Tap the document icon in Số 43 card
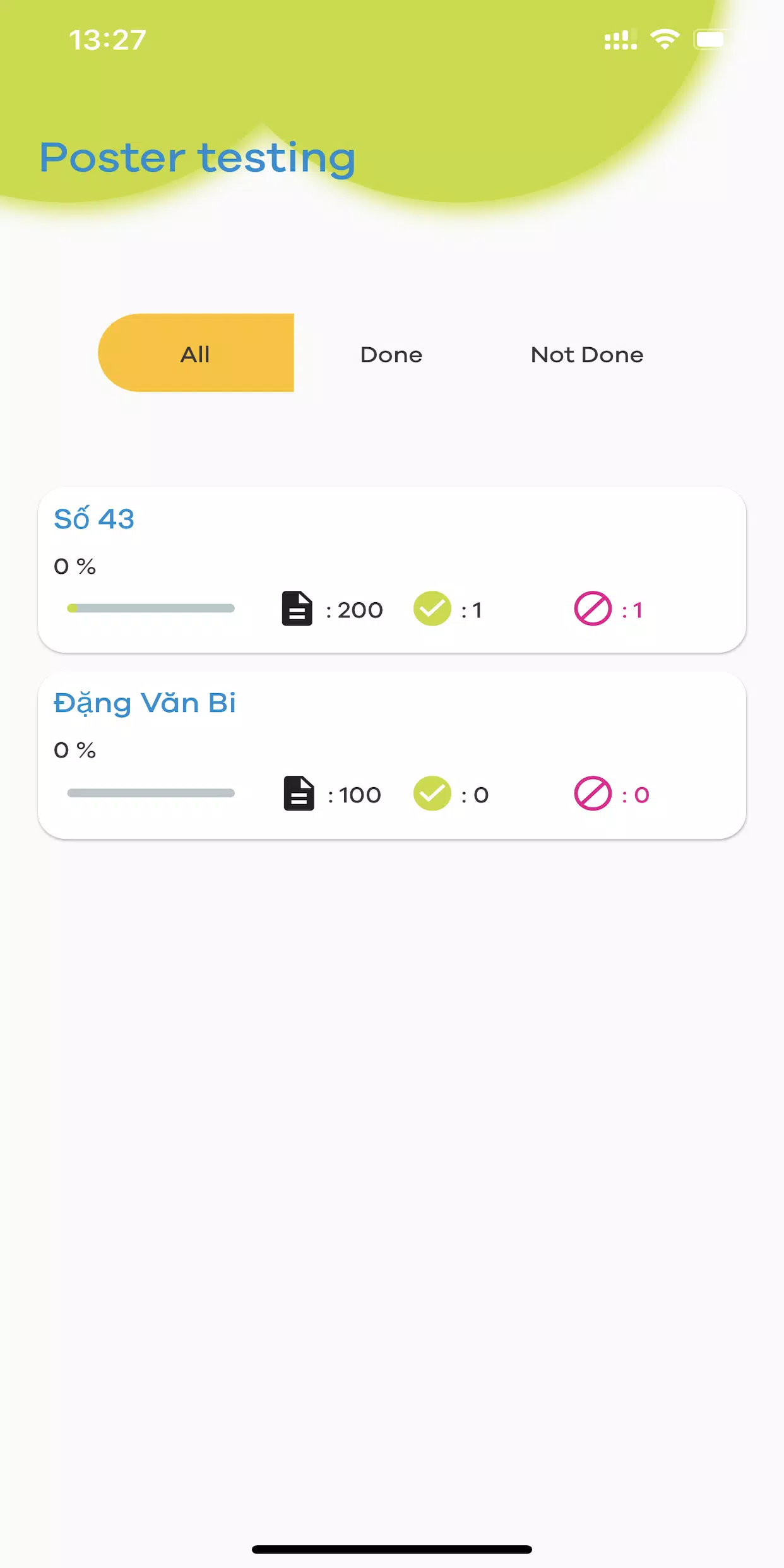The width and height of the screenshot is (784, 1568). (297, 609)
